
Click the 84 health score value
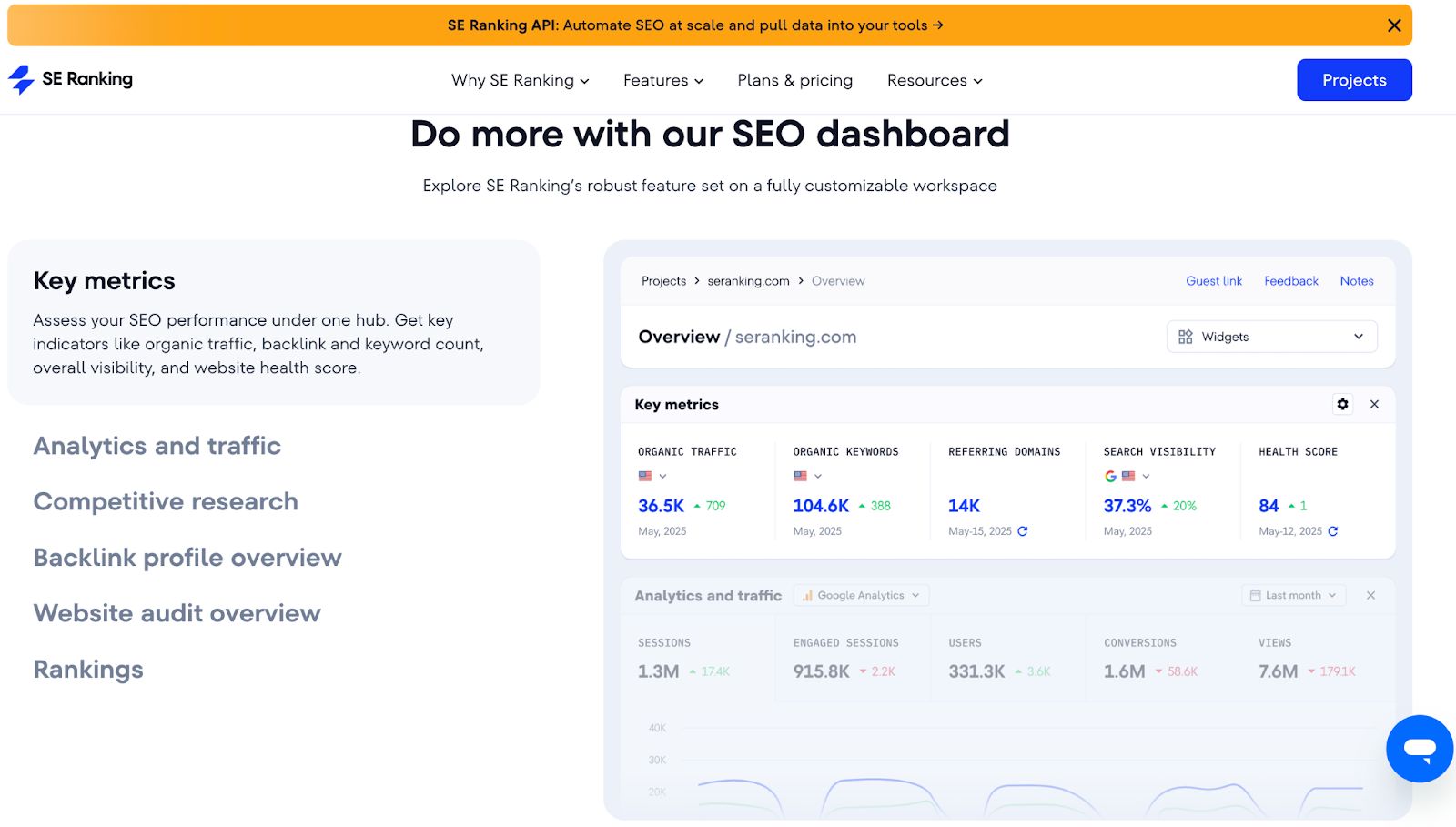[x=1269, y=506]
